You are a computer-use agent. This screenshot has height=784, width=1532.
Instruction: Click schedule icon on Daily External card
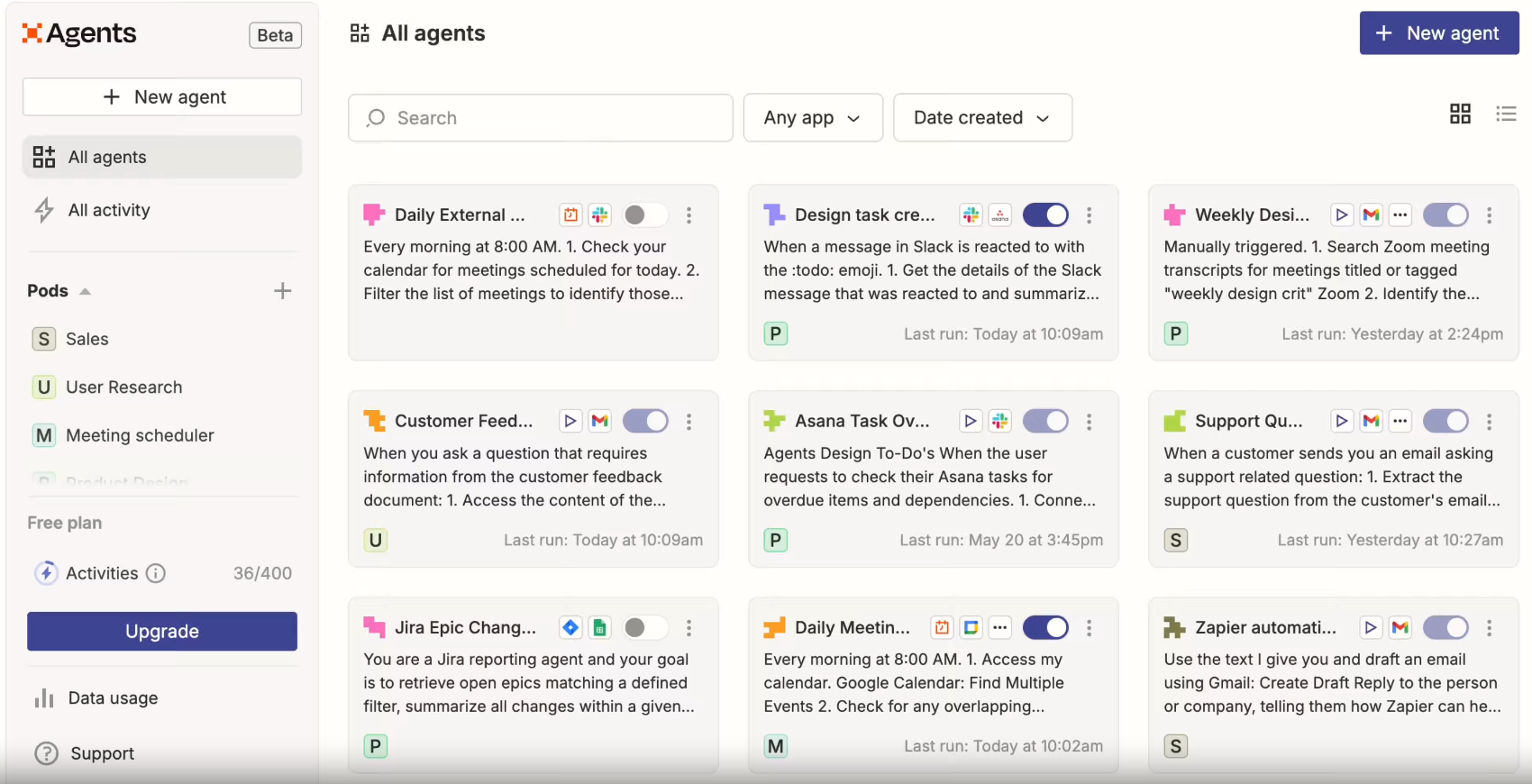pyautogui.click(x=570, y=214)
